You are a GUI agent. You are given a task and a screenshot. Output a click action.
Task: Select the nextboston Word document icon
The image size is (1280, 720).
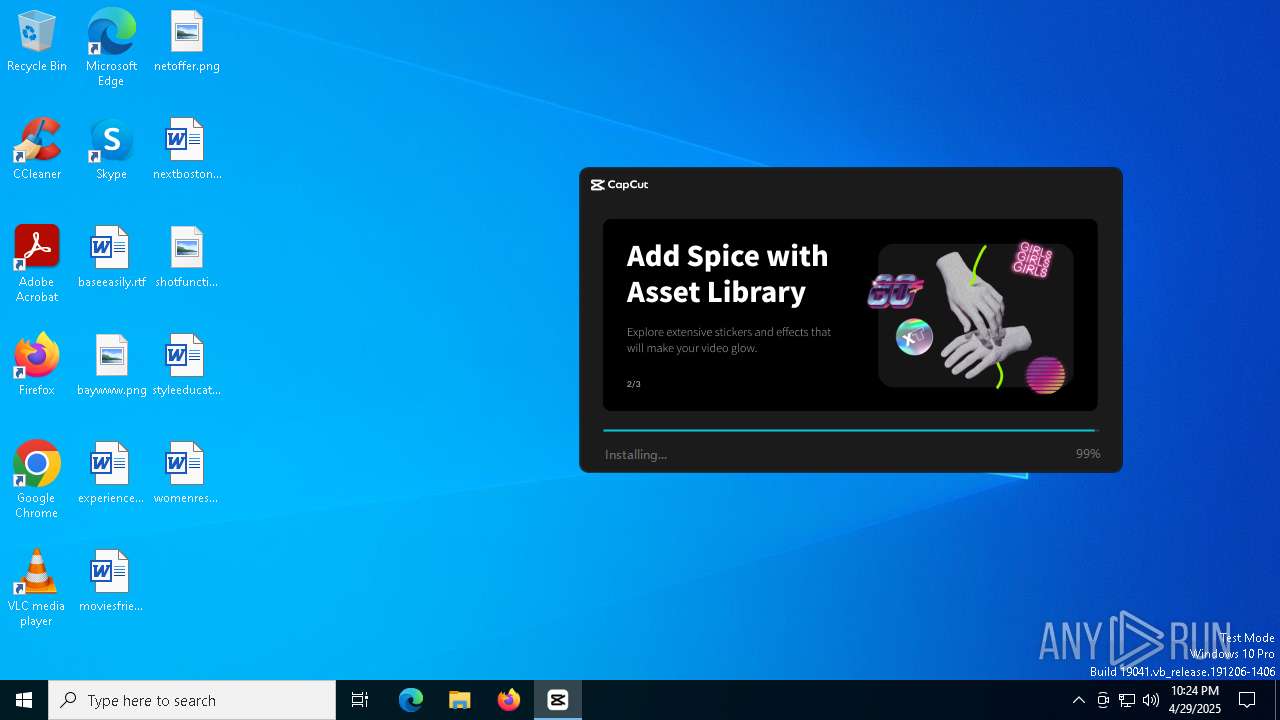point(186,150)
